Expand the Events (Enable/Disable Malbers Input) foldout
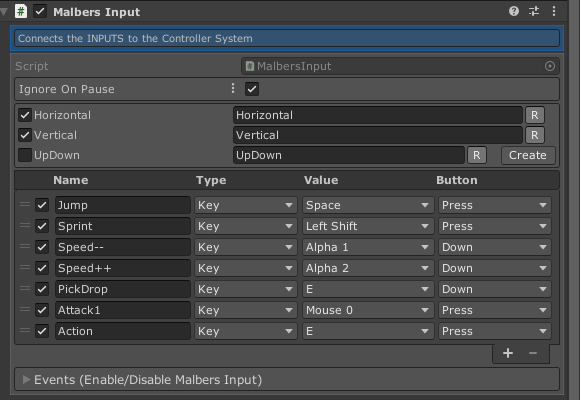Image resolution: width=580 pixels, height=400 pixels. (x=26, y=380)
